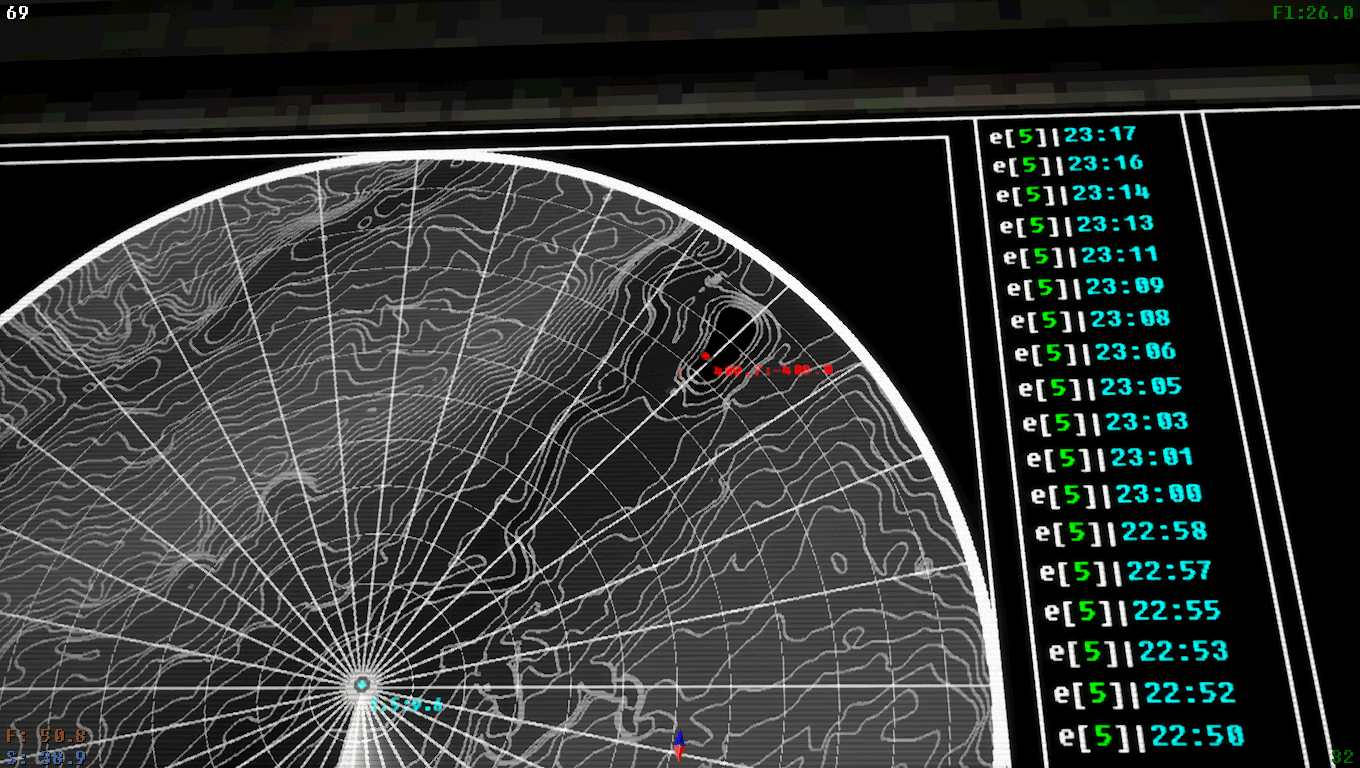
Task: Select the red coordinate label by the target
Action: 773,370
